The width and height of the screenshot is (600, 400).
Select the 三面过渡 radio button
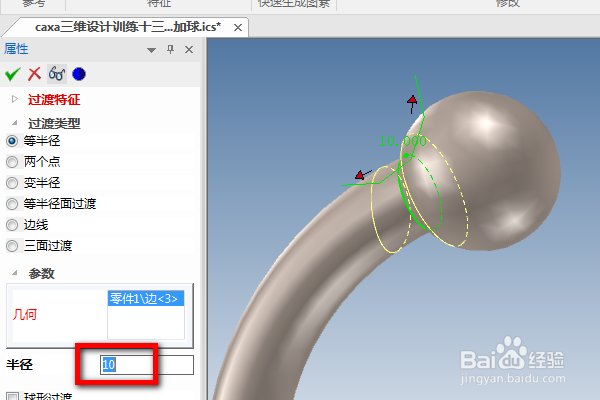point(12,246)
